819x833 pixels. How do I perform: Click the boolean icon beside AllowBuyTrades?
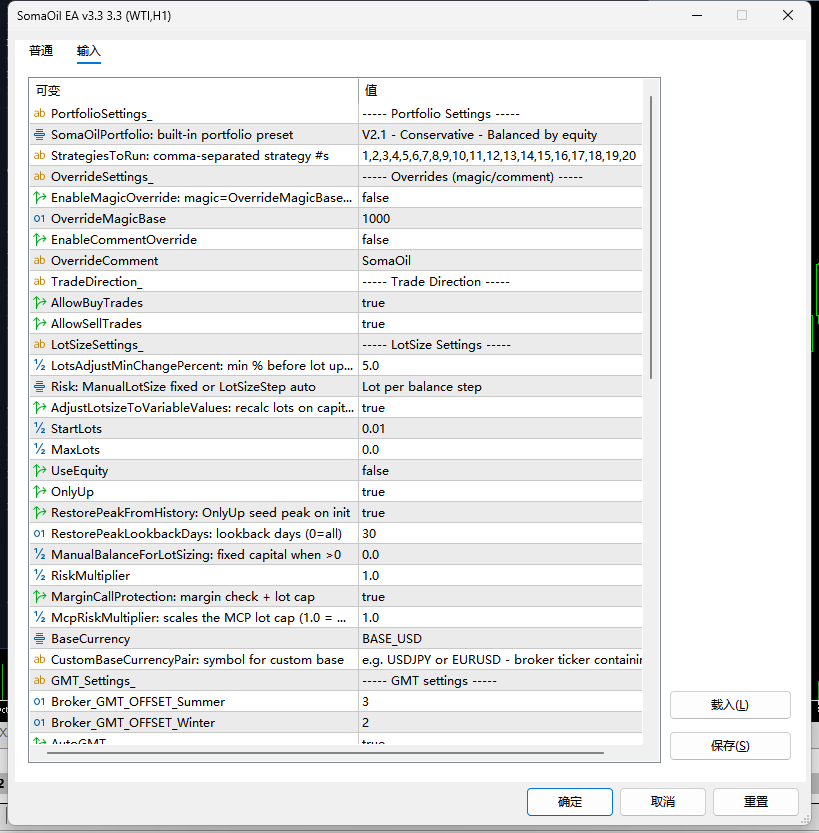[39, 302]
